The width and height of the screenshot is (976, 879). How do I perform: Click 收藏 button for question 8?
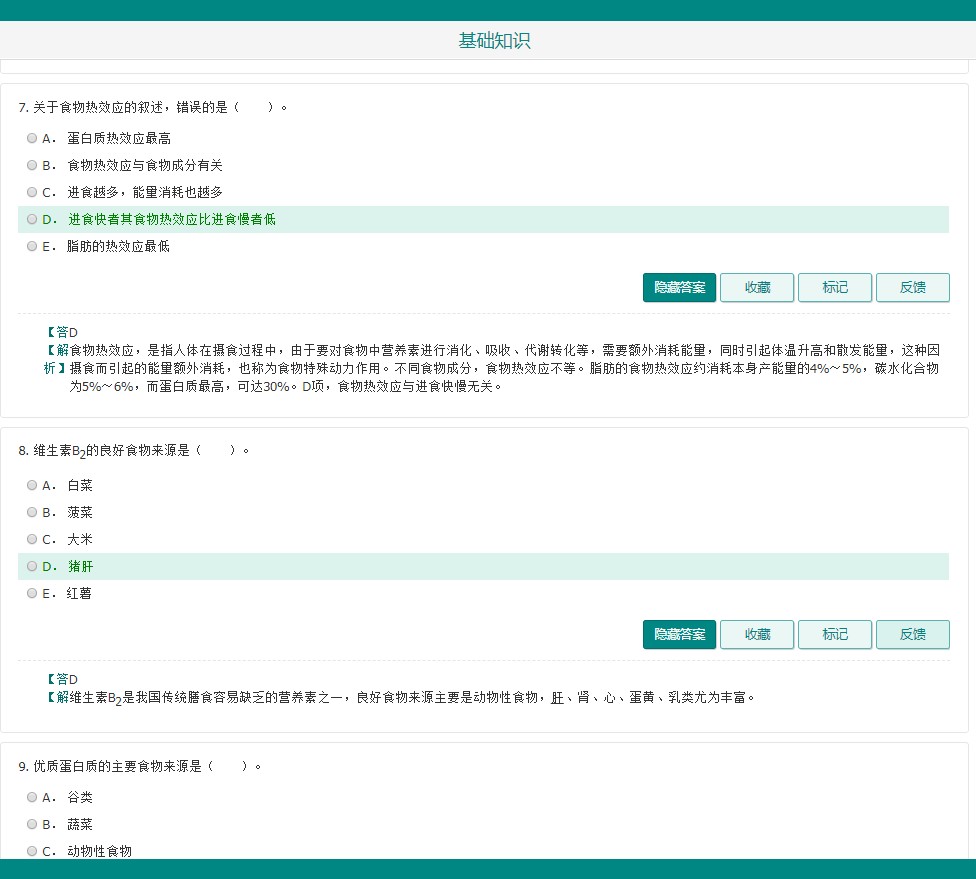[x=757, y=634]
